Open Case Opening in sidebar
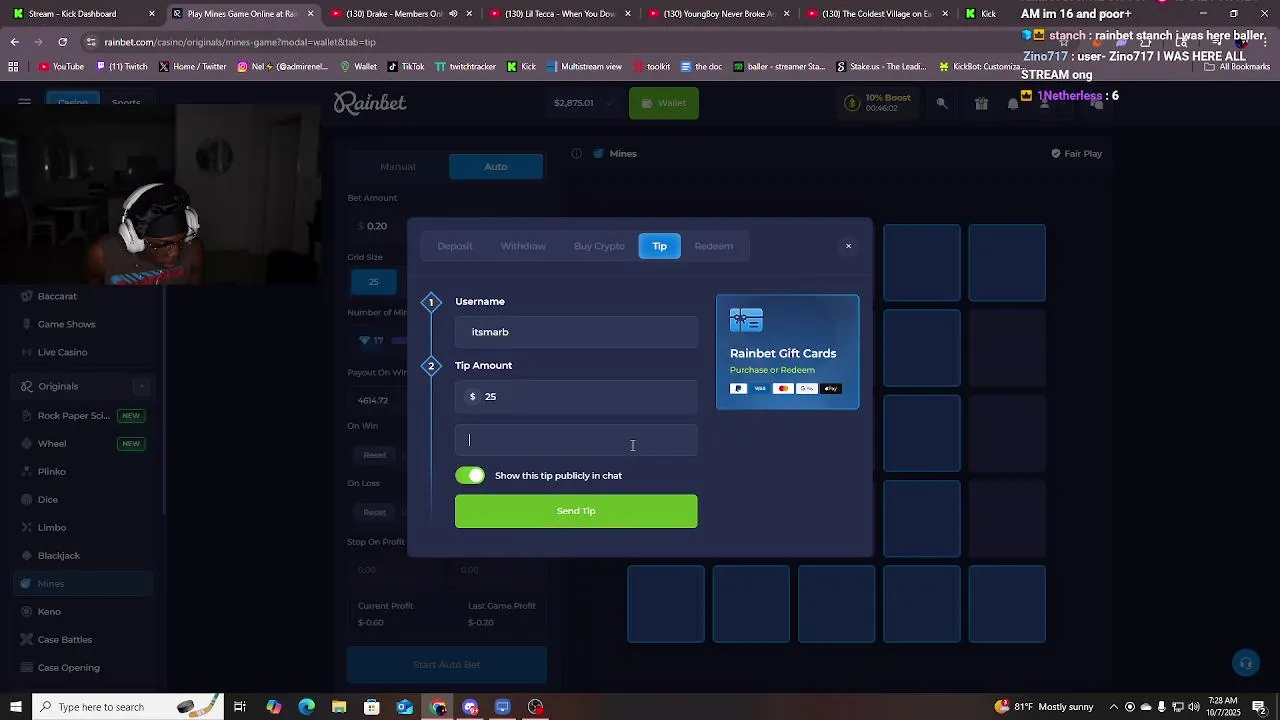Image resolution: width=1280 pixels, height=720 pixels. (x=68, y=668)
